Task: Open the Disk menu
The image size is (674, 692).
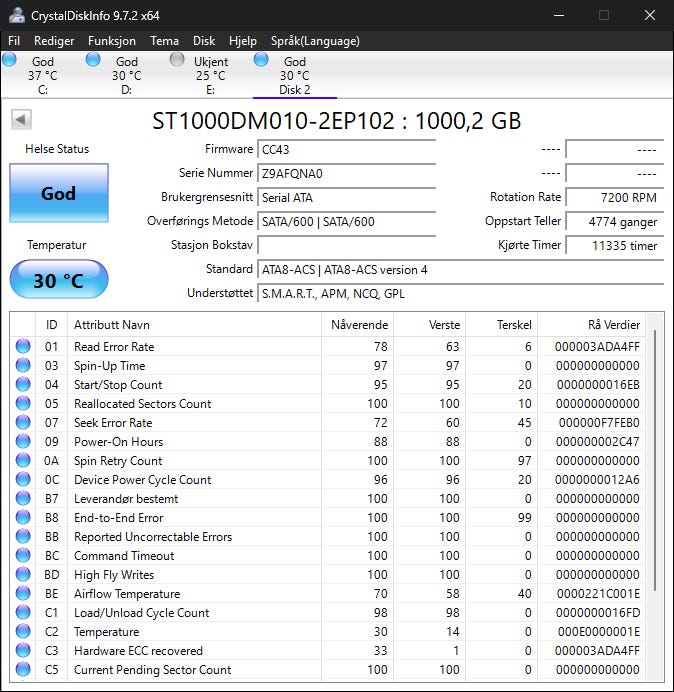Action: click(204, 41)
